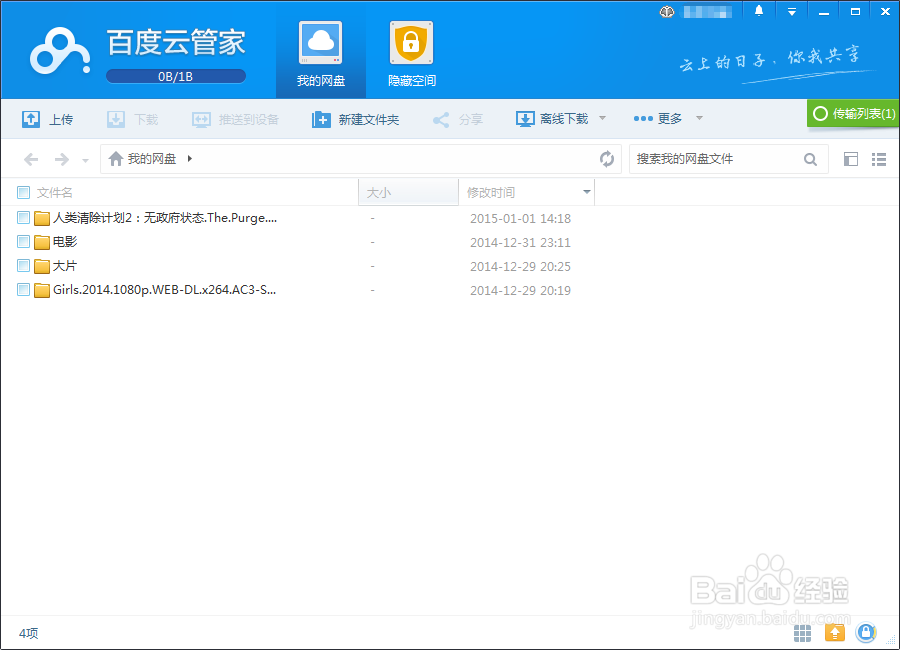
Task: Open the 分享 sharing option
Action: coord(458,118)
